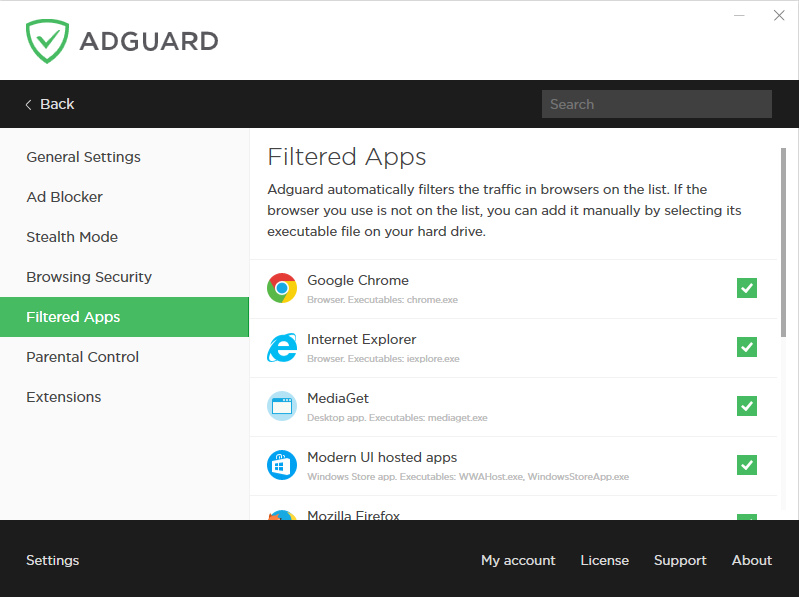Uncheck Google Chrome filtering checkbox
799x597 pixels.
(x=747, y=288)
